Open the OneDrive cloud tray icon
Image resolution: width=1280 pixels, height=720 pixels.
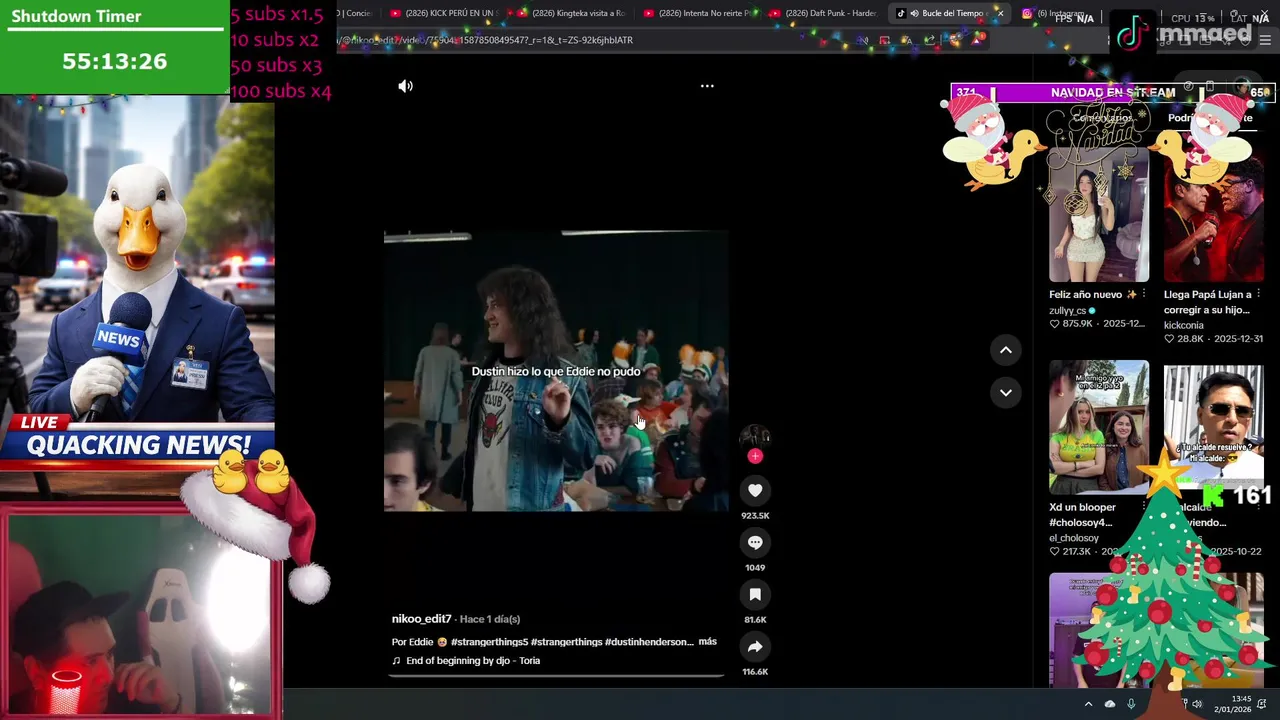tap(1110, 704)
